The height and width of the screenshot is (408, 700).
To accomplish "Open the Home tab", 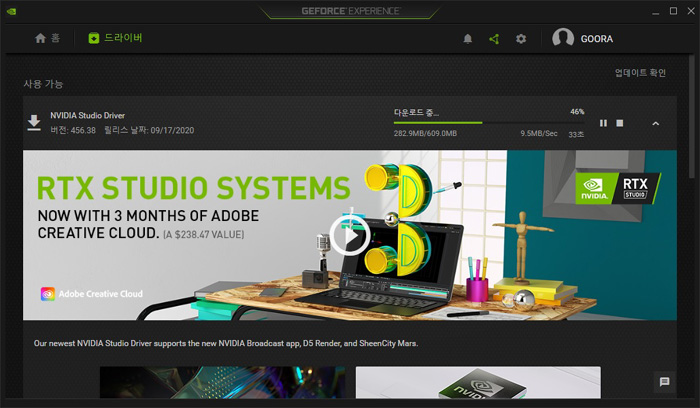I will (47, 38).
